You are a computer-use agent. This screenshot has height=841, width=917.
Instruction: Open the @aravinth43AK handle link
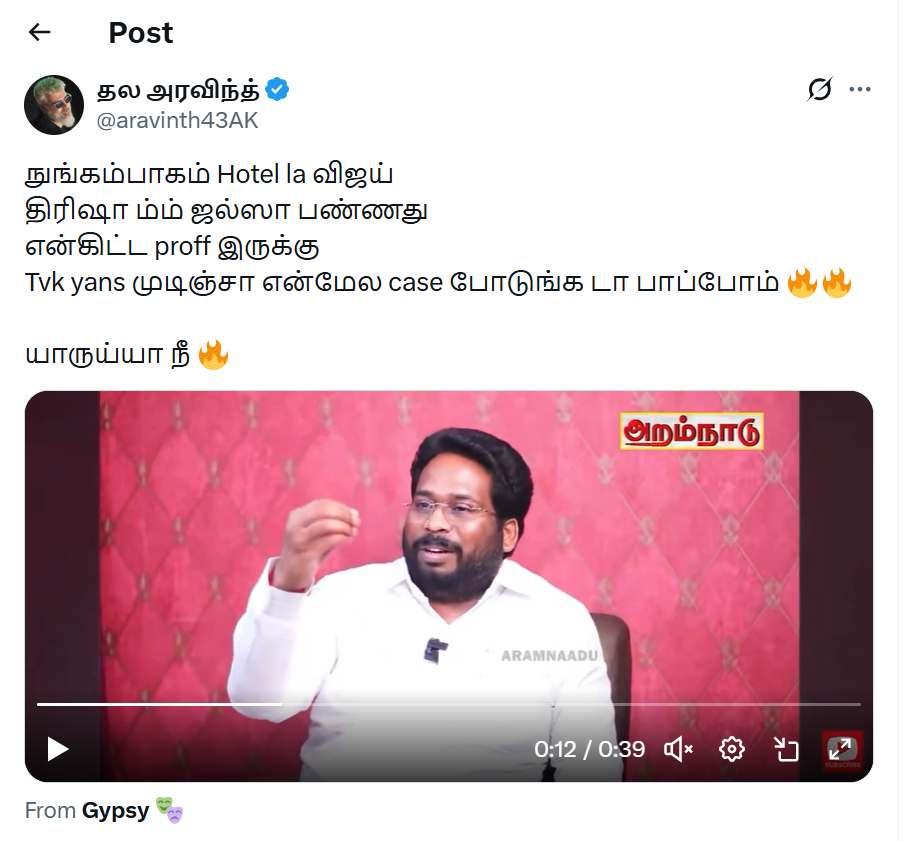click(177, 120)
